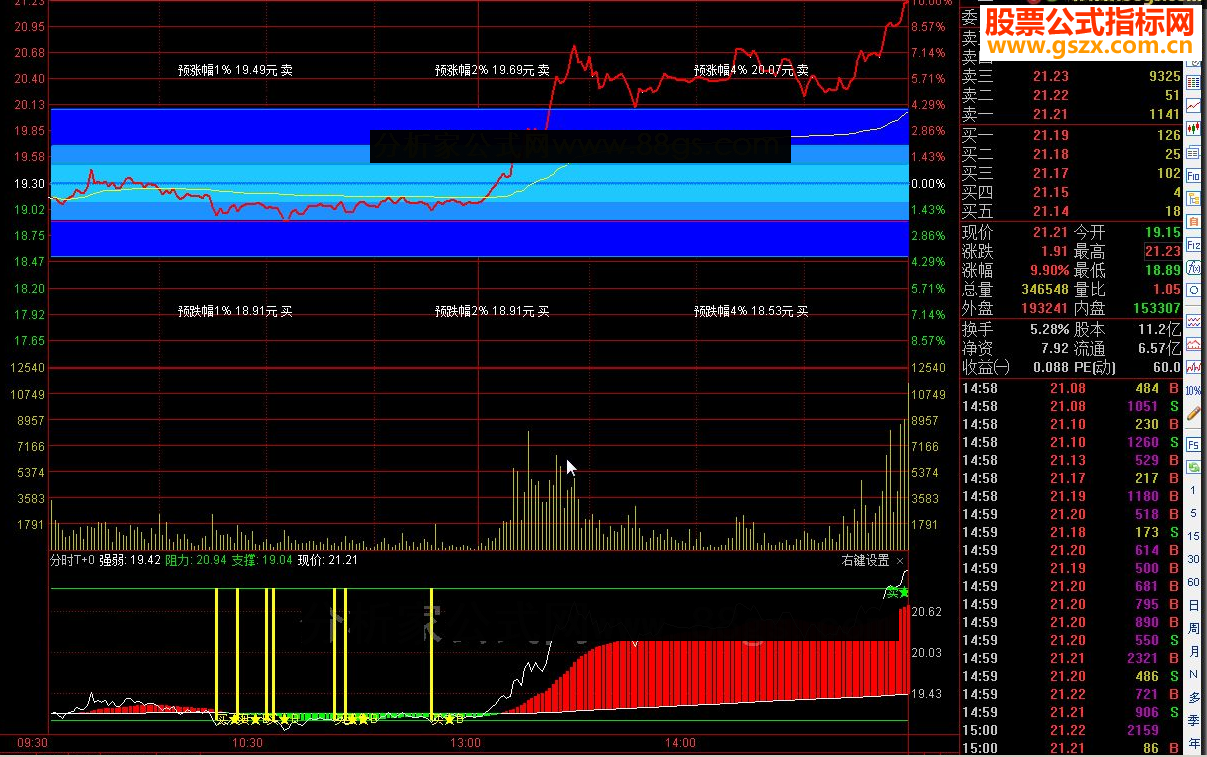Image resolution: width=1207 pixels, height=757 pixels.
Task: Click the 14:00 time axis marker
Action: [x=679, y=743]
